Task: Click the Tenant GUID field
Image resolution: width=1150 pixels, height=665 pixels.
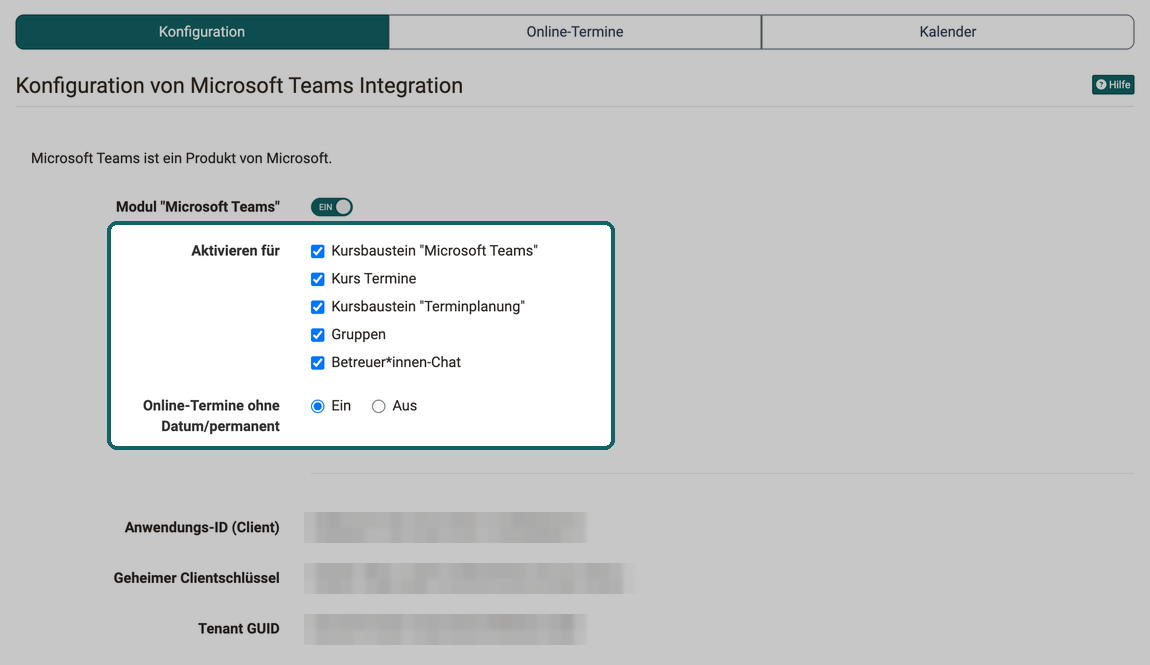Action: pos(445,628)
